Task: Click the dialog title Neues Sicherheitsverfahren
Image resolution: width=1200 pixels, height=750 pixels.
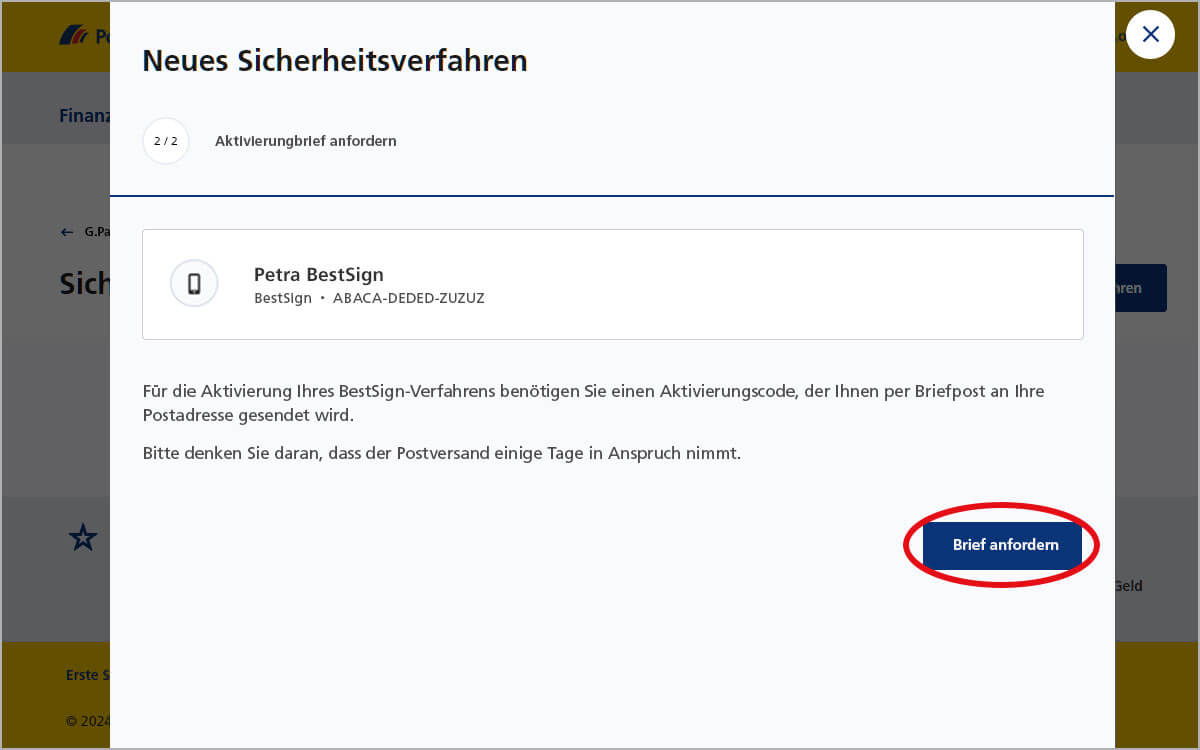Action: click(336, 61)
